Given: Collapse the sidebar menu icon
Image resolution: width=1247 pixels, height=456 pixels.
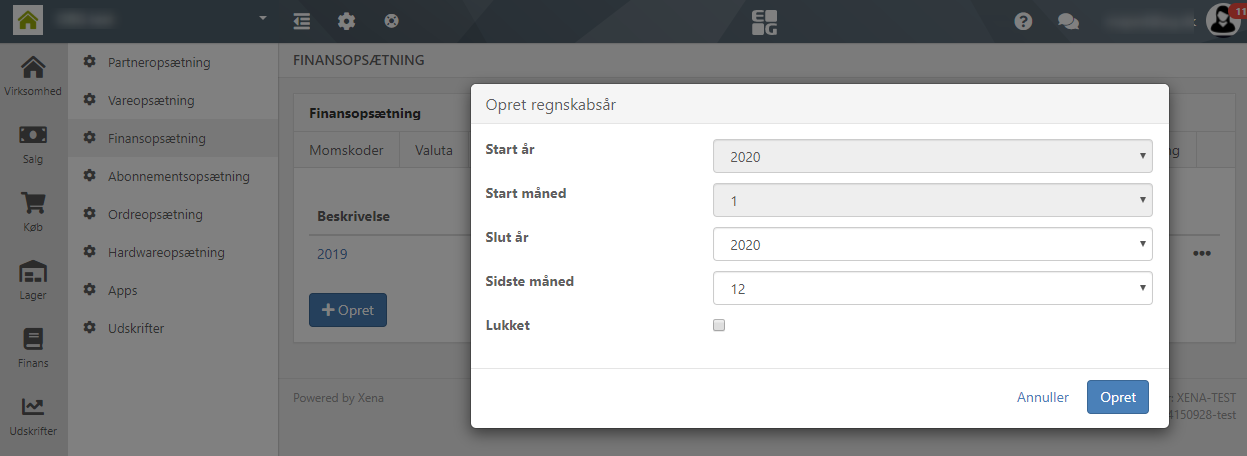Looking at the screenshot, I should 302,21.
